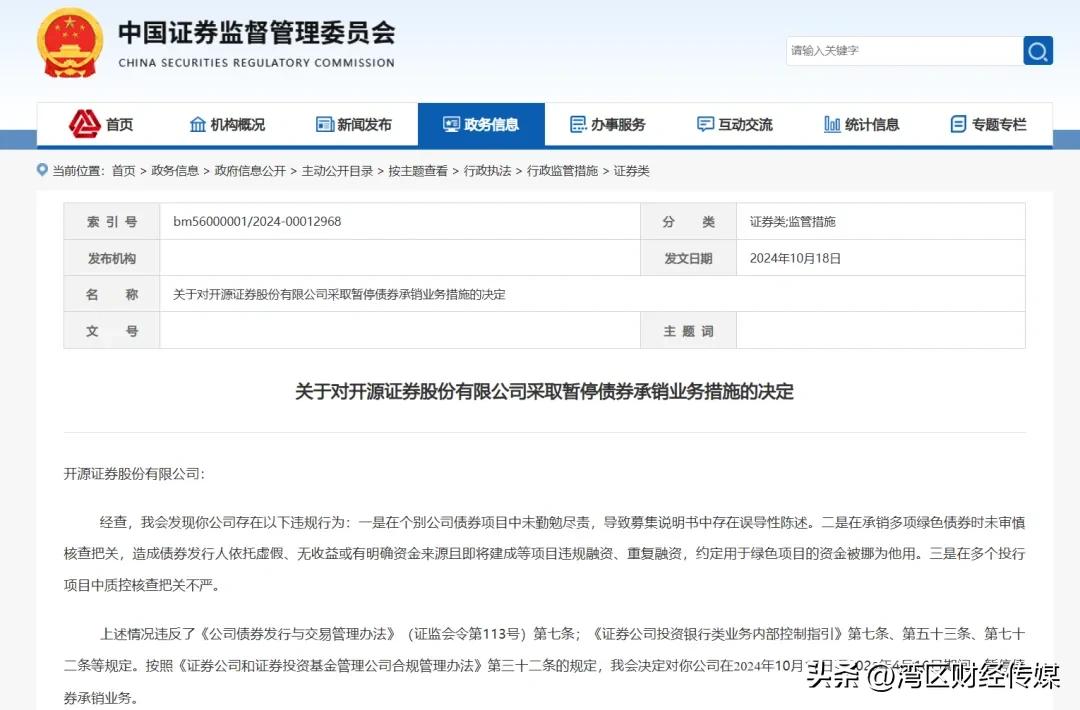Select the house icon on 首页 tab
This screenshot has height=710, width=1080.
click(83, 124)
